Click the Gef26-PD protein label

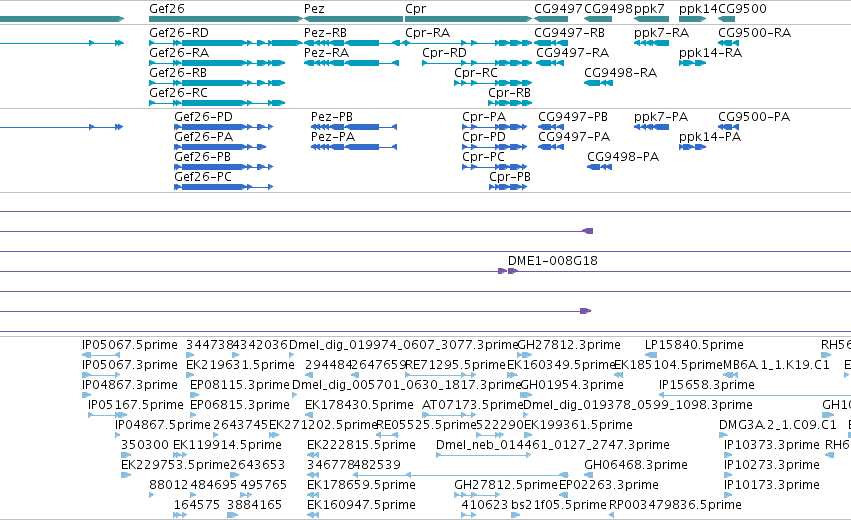[x=203, y=117]
